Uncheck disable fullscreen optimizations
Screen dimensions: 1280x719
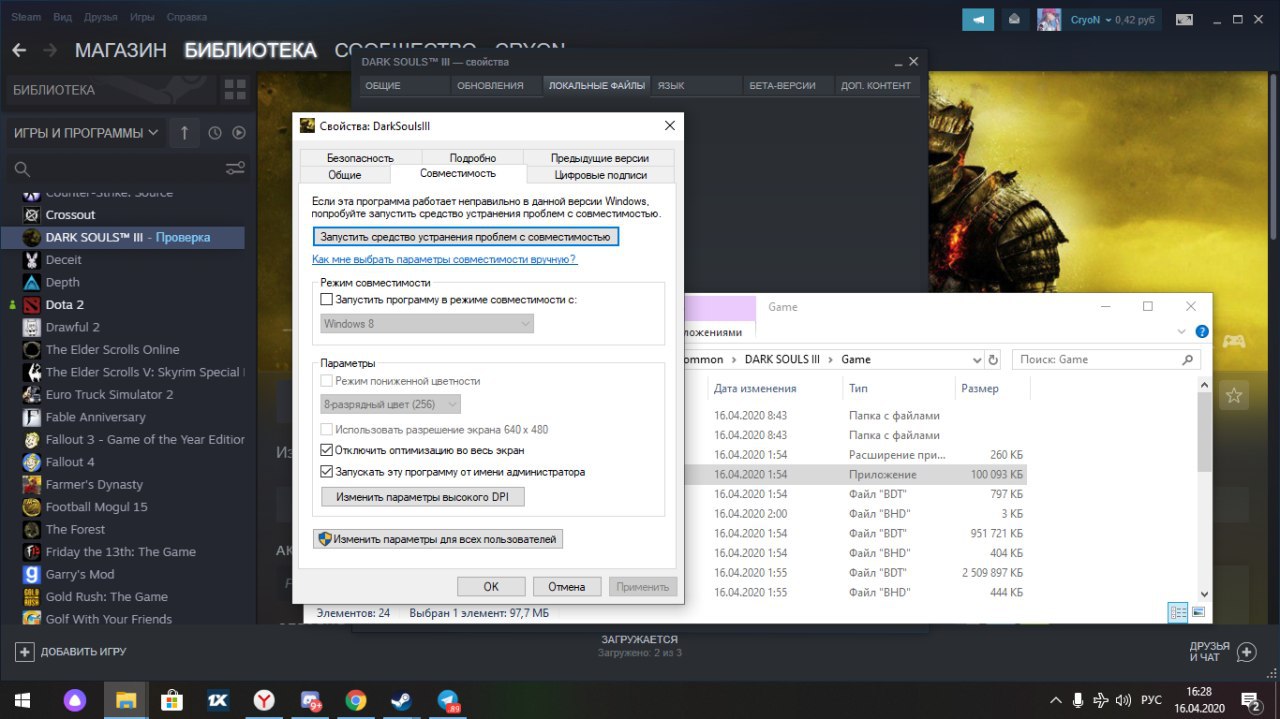click(326, 450)
